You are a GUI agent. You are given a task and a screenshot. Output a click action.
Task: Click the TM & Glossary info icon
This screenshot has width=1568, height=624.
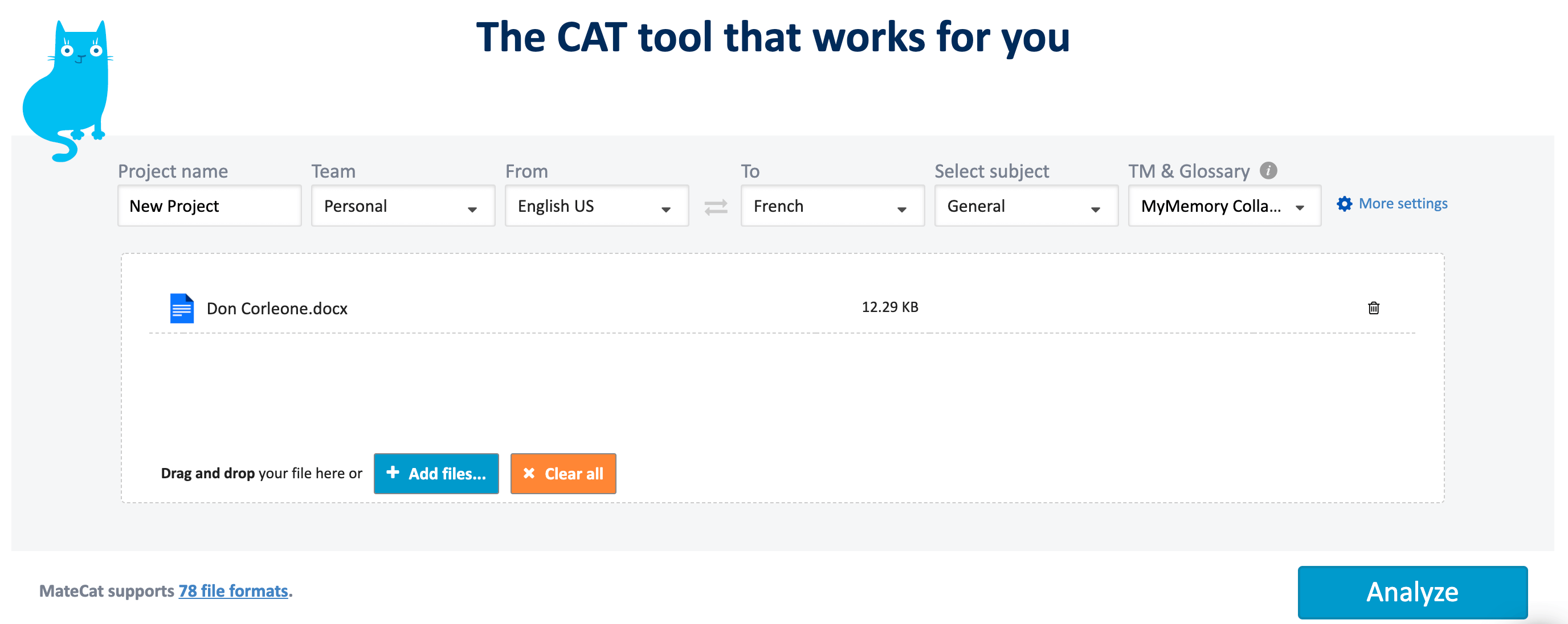[x=1268, y=171]
